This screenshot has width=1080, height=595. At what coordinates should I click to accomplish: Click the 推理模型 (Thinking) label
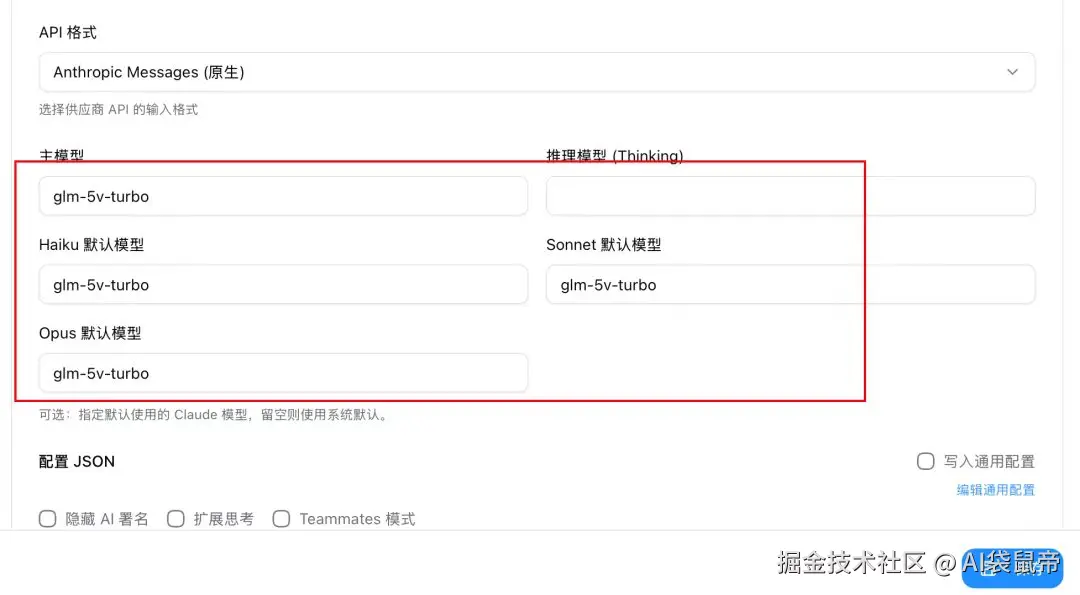(614, 156)
